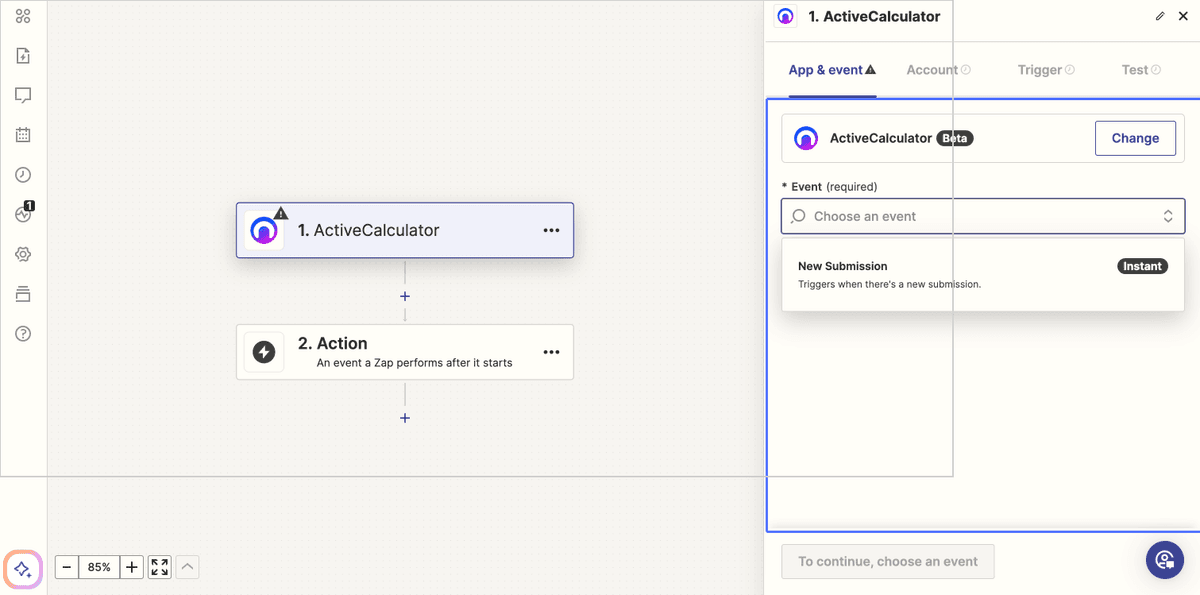
Task: Add step between ActiveCalculator and Action
Action: pos(405,296)
